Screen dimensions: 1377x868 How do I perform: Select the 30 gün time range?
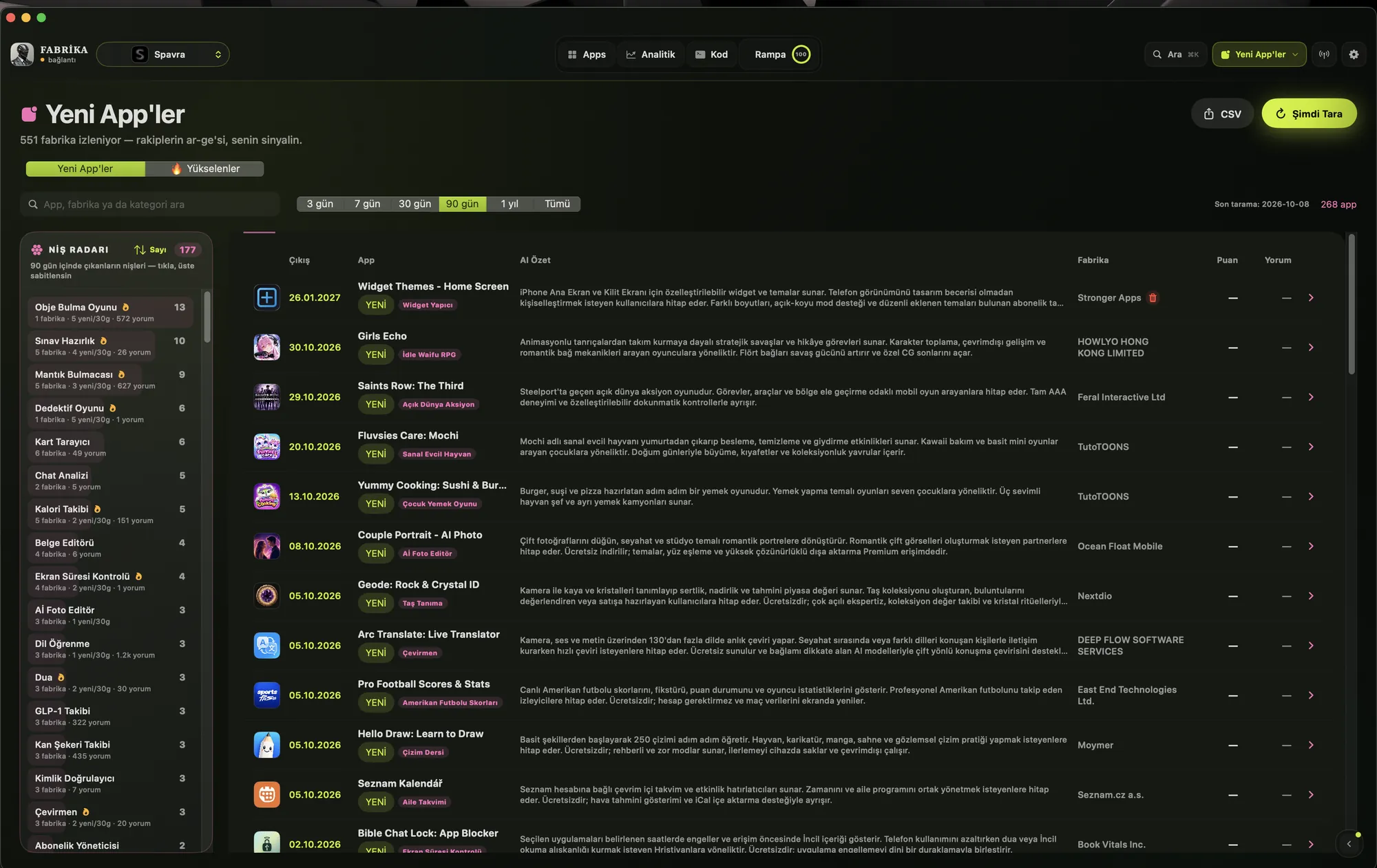tap(414, 204)
